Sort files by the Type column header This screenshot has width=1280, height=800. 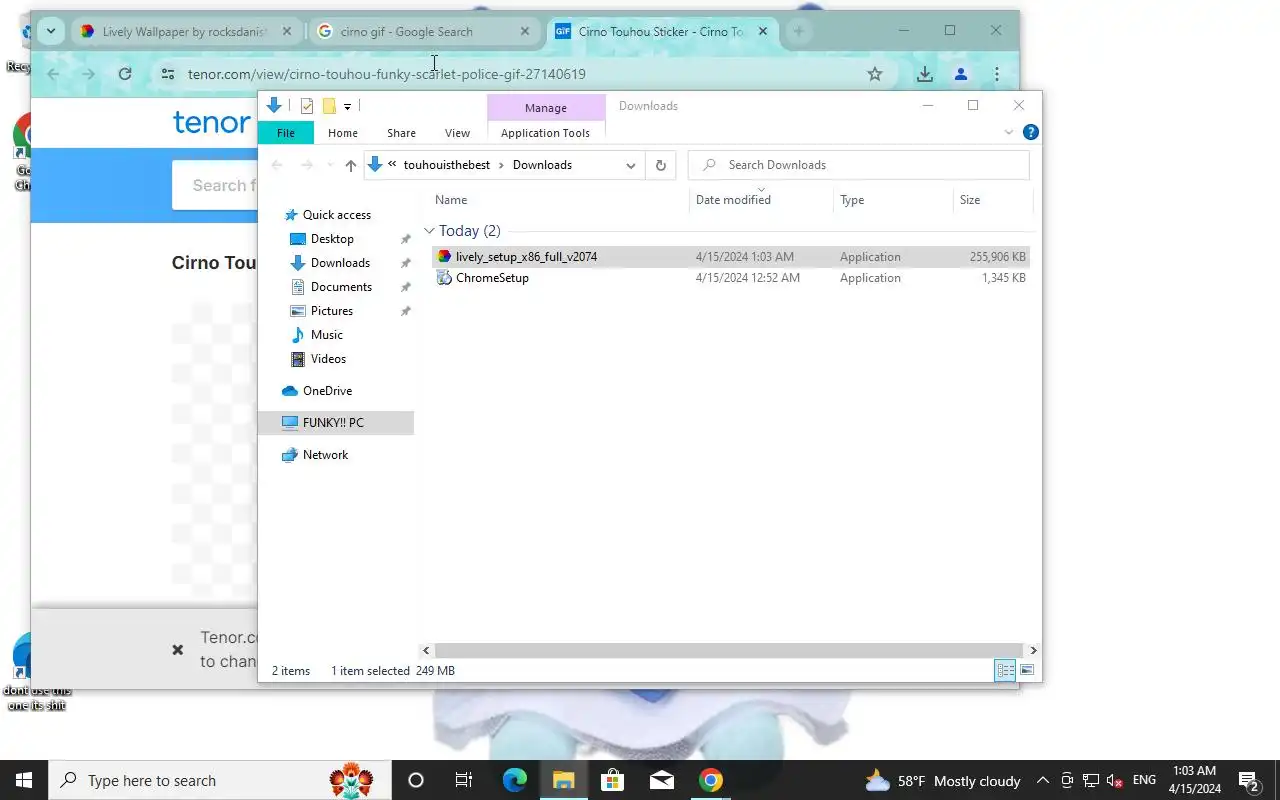[852, 200]
